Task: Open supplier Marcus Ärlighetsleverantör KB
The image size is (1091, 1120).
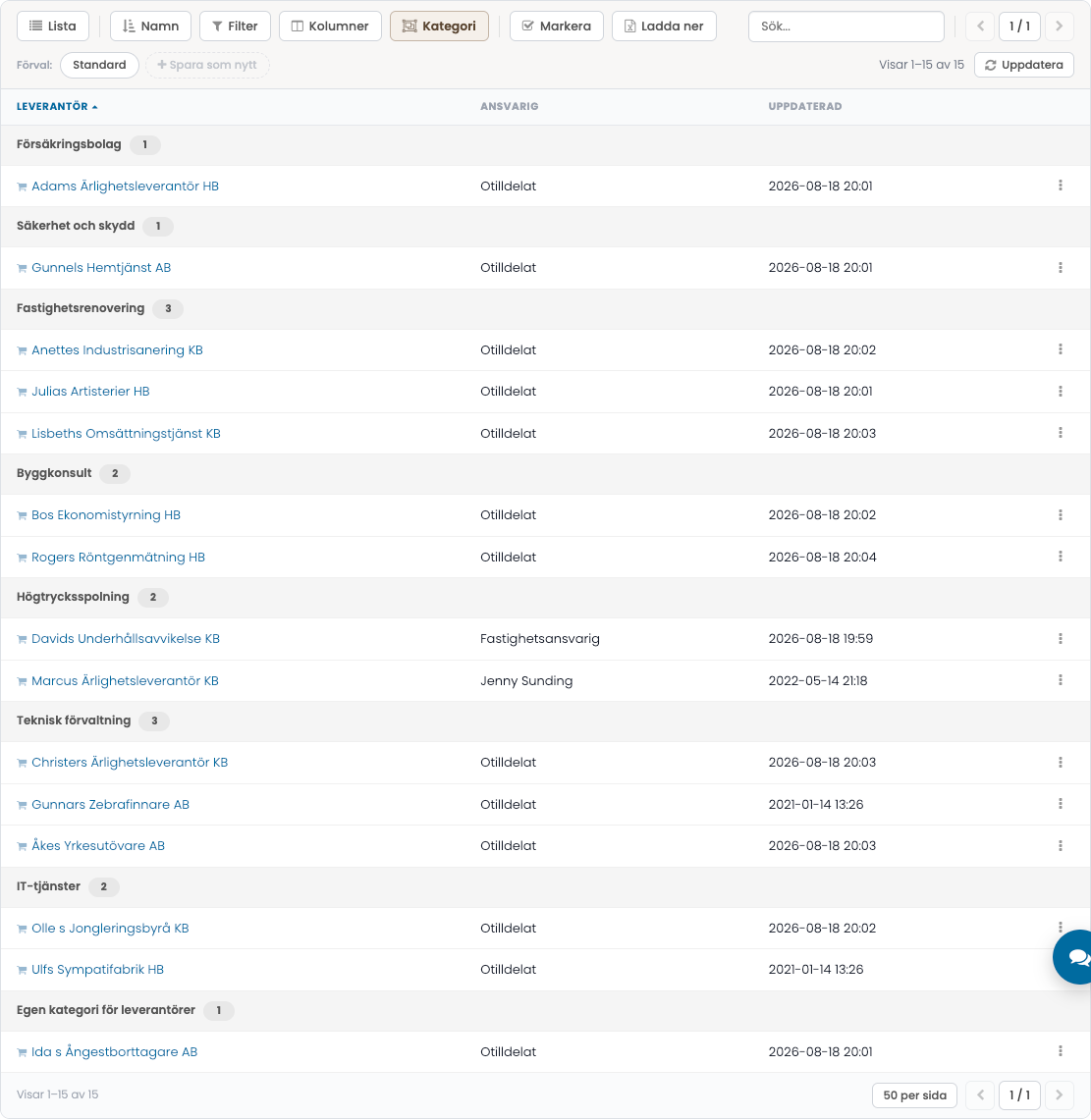Action: point(125,680)
